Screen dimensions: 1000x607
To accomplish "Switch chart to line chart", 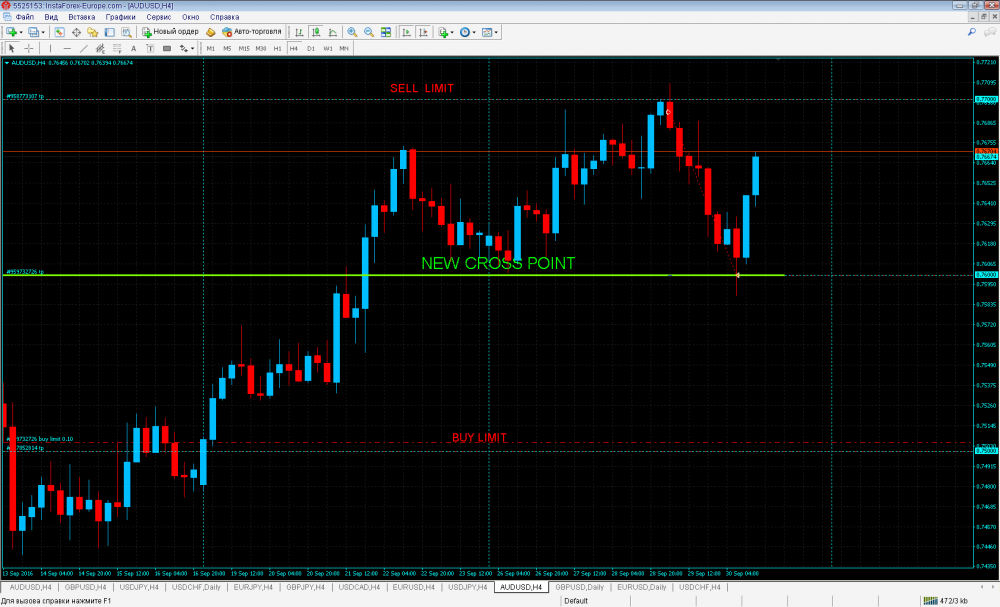I will point(332,32).
